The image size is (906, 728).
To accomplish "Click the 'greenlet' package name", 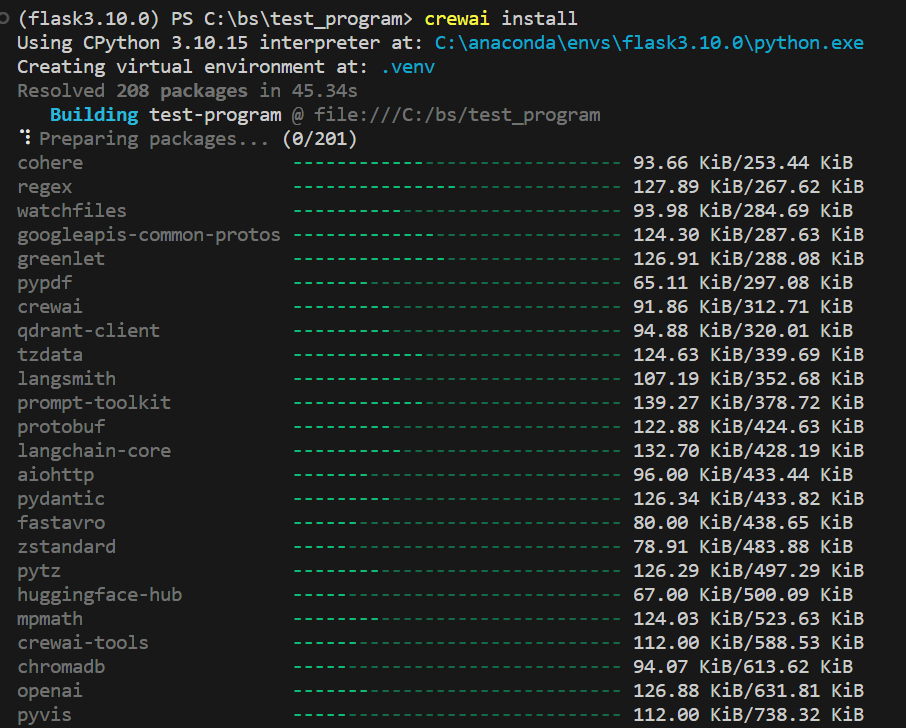I will point(61,259).
